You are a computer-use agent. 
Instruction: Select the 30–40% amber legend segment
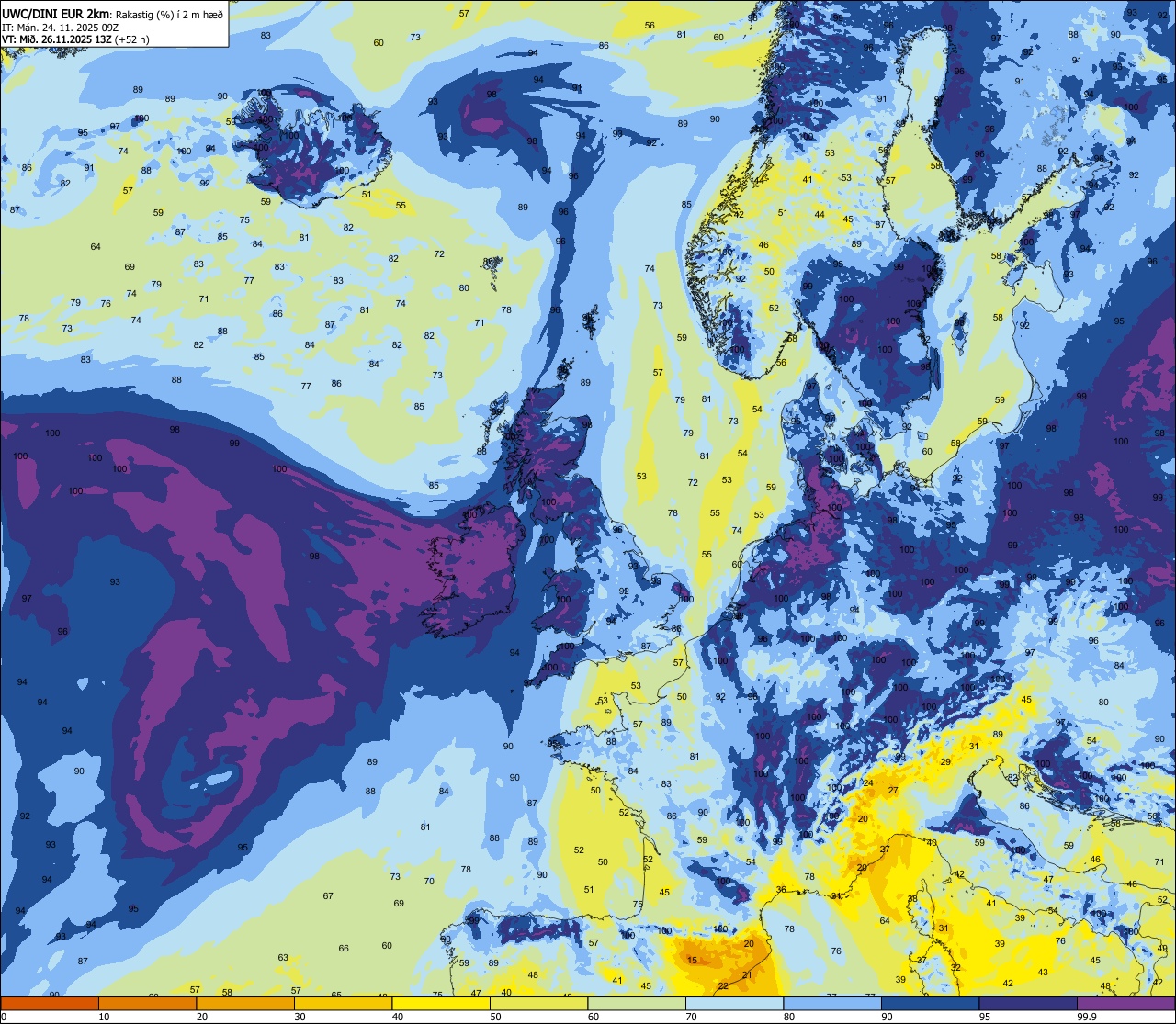click(343, 1003)
